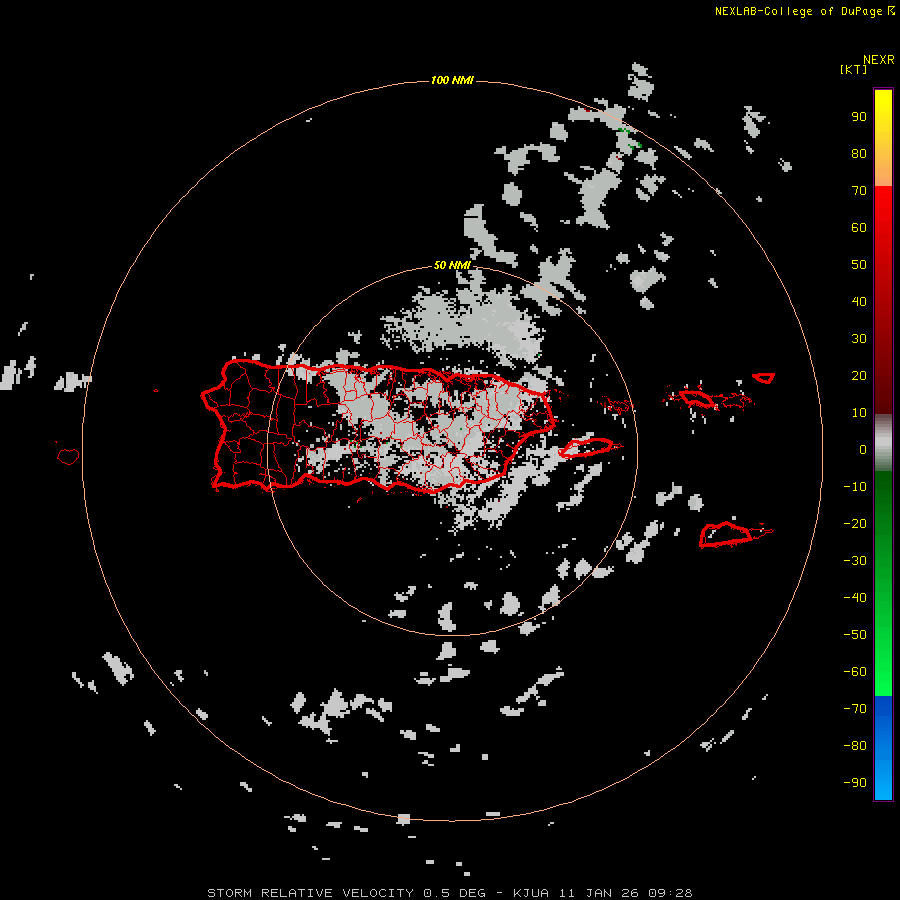Click the positive 10 knot scale value
The width and height of the screenshot is (900, 900).
pos(859,413)
